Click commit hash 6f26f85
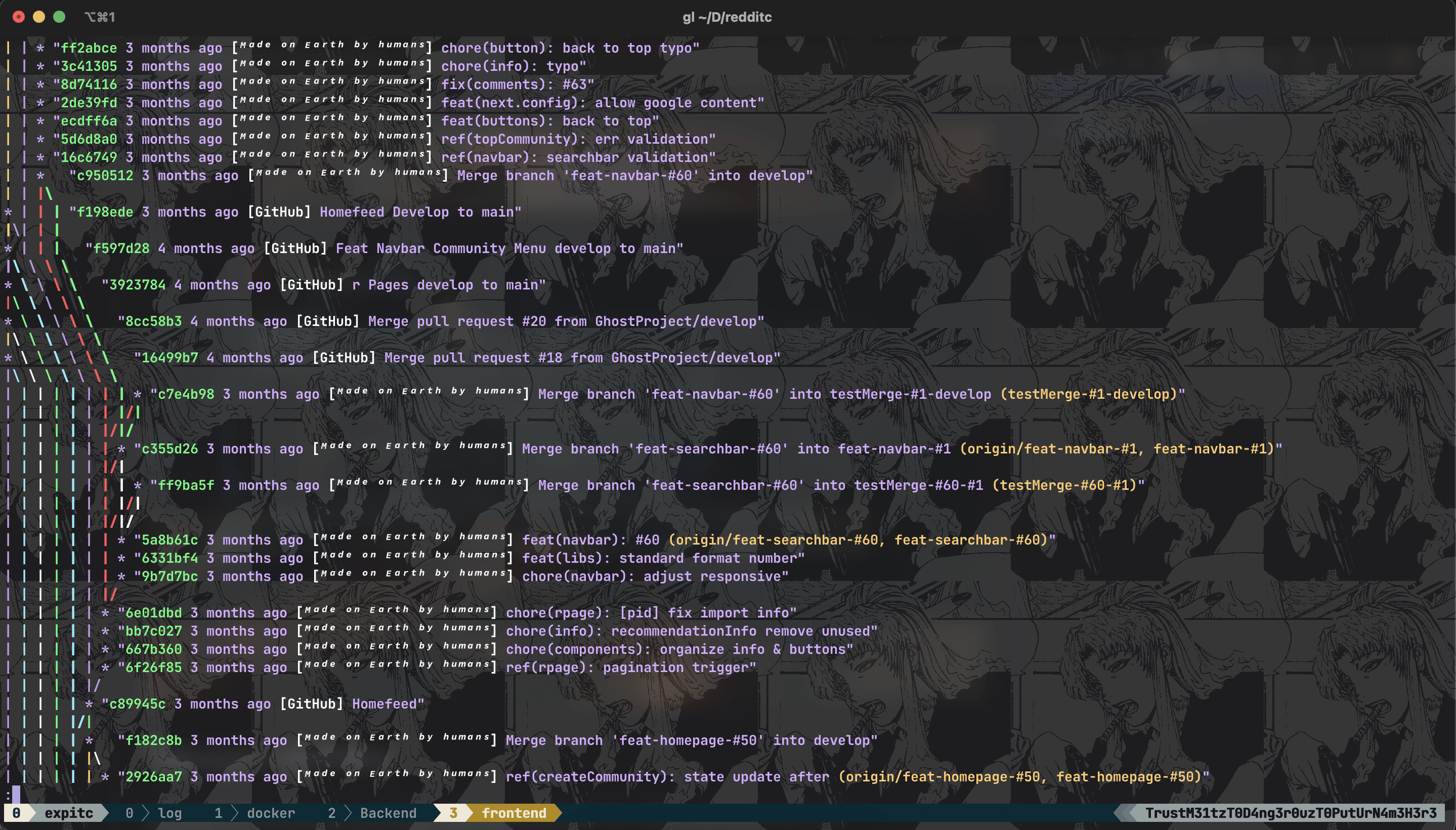 tap(153, 668)
